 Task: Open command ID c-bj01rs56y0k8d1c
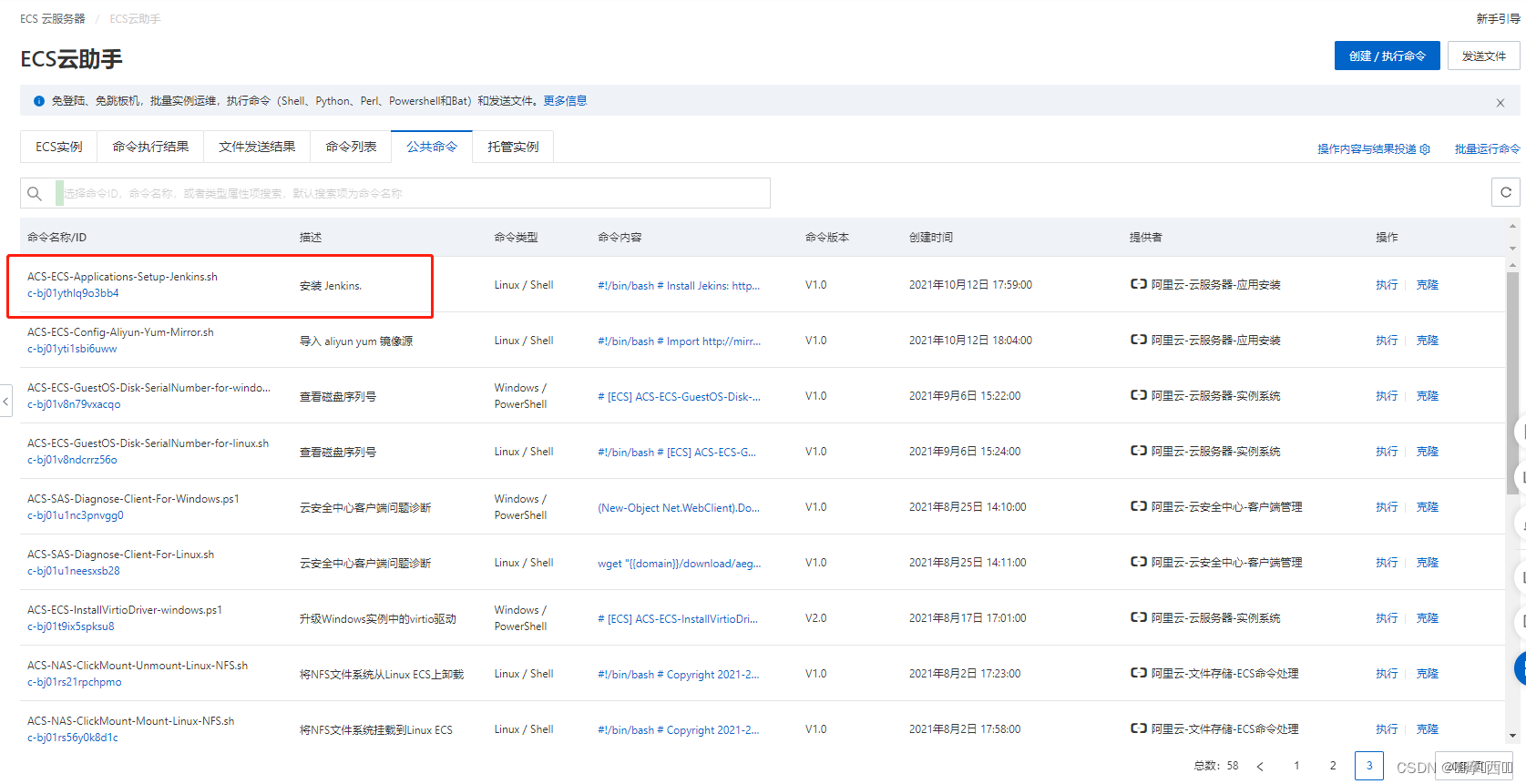(x=73, y=738)
